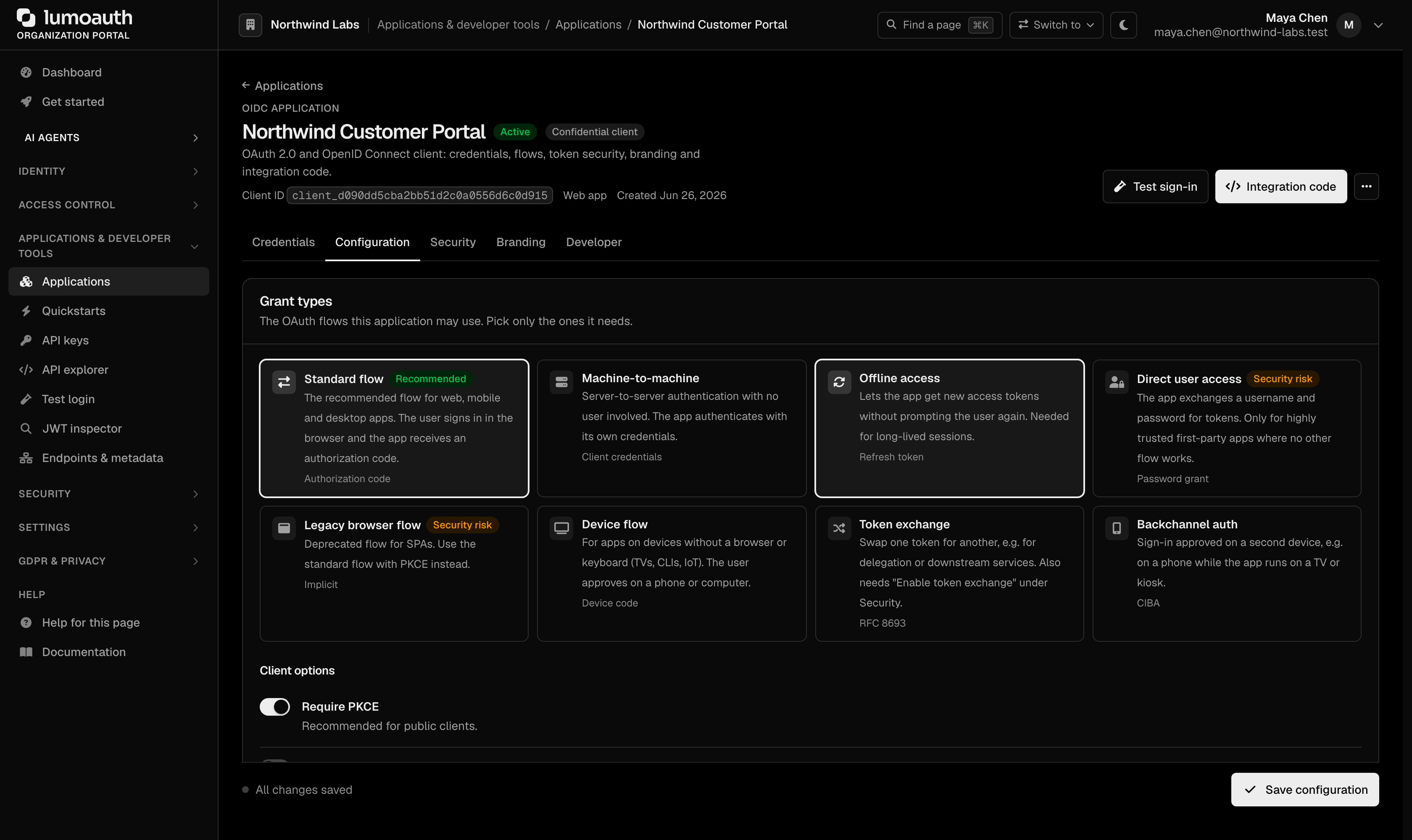Go back via the Applications link

(282, 86)
